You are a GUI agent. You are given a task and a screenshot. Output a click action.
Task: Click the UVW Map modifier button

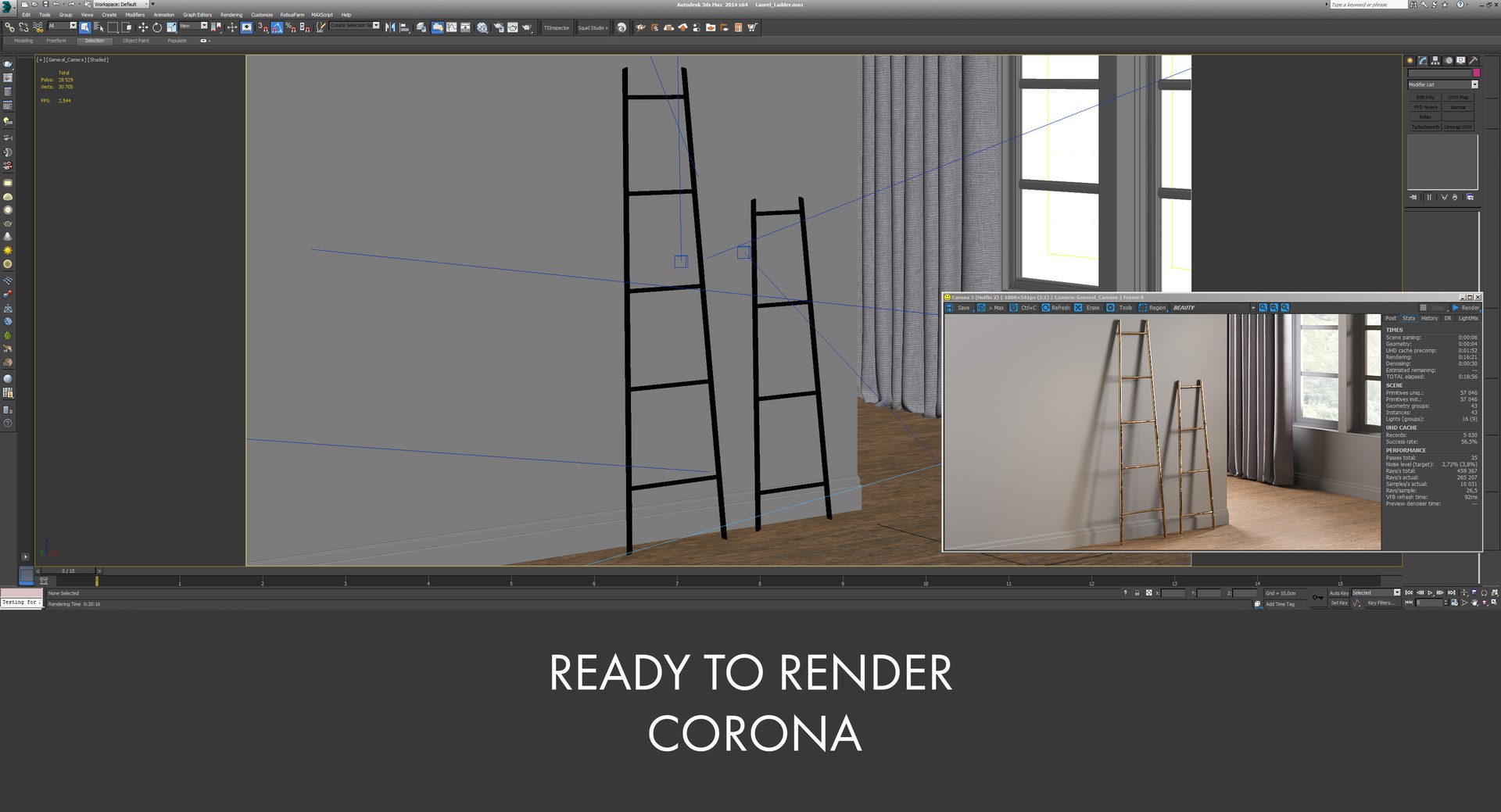(1458, 98)
